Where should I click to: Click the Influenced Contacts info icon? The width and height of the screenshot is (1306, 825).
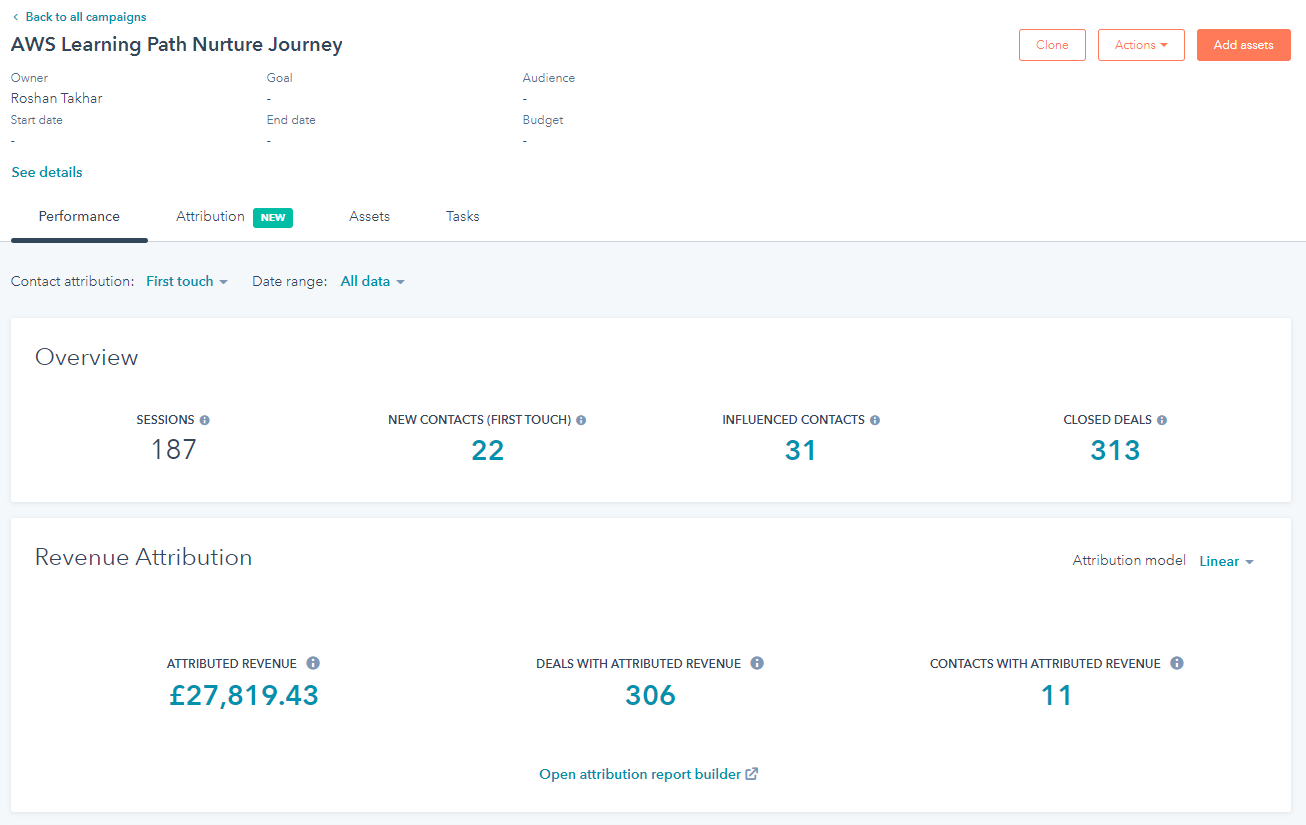pos(875,421)
